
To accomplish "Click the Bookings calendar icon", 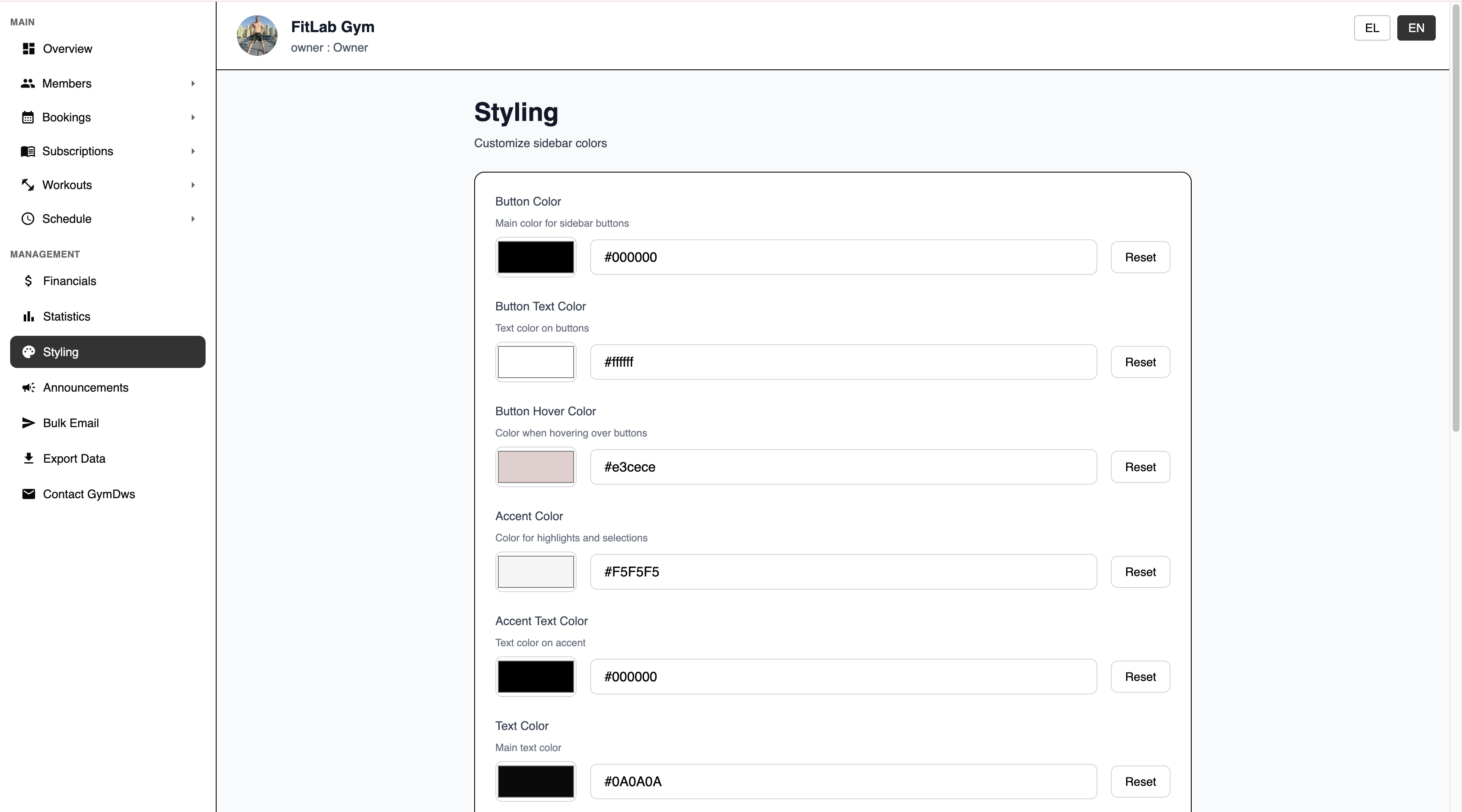I will [28, 118].
